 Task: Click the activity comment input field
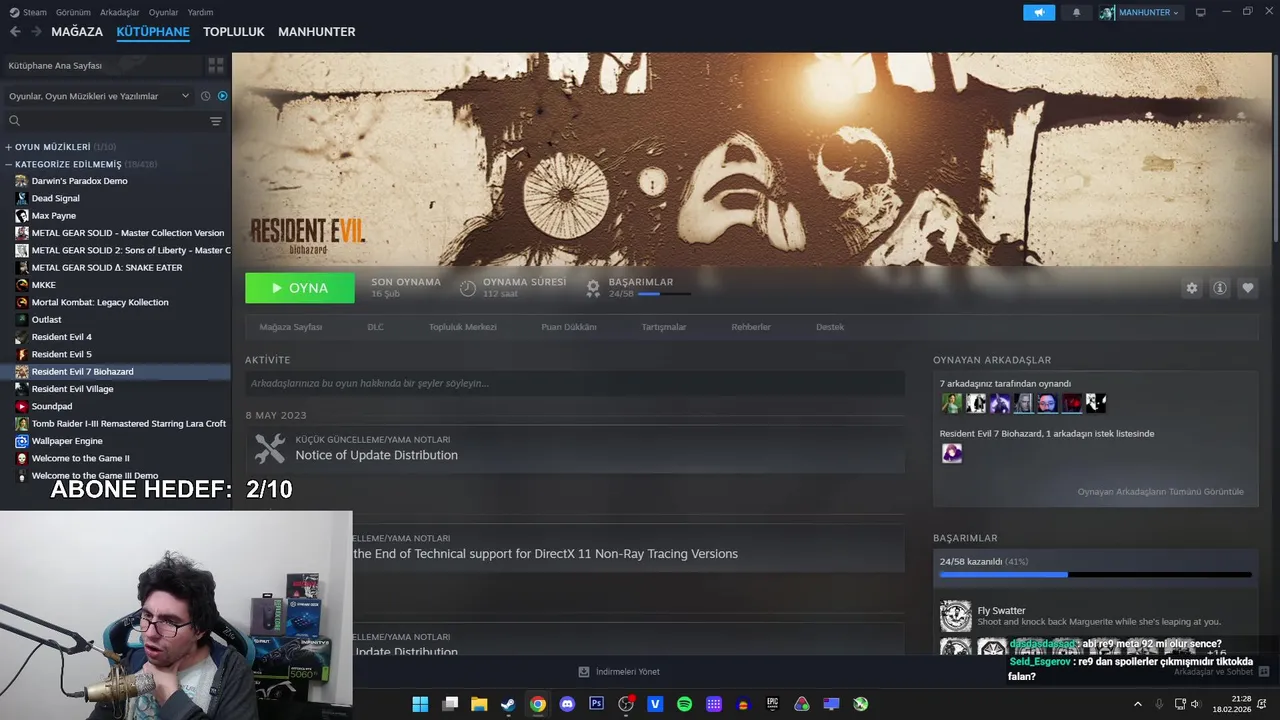click(x=575, y=383)
